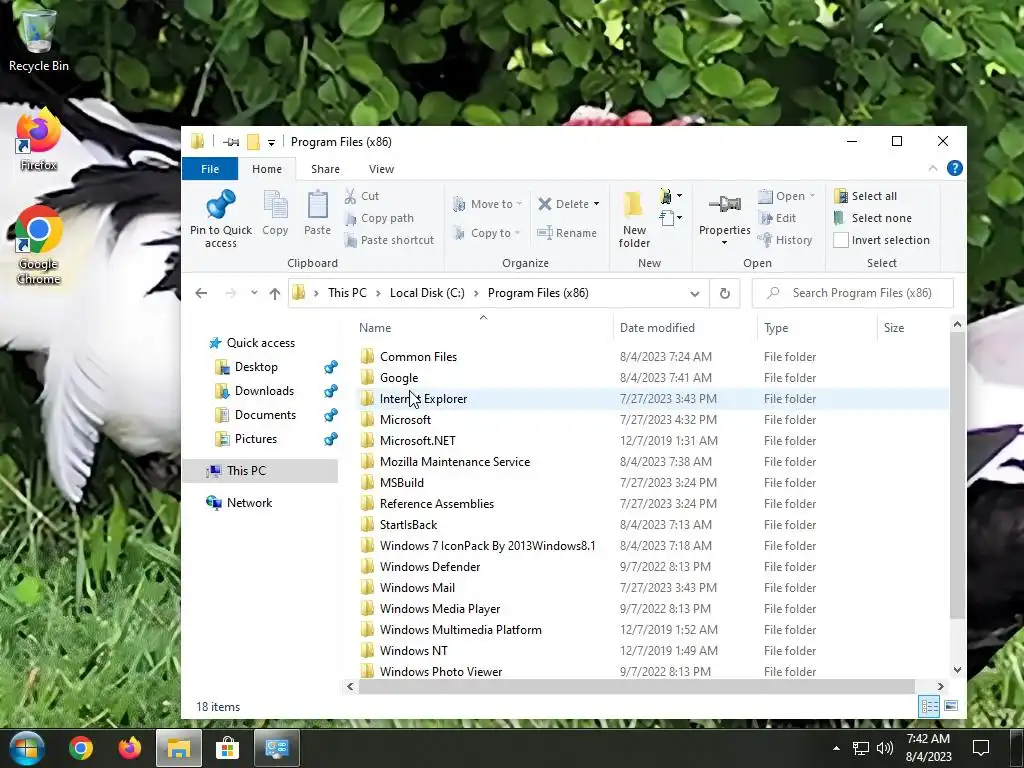Click the New folder icon
1024x768 pixels.
coord(633,205)
